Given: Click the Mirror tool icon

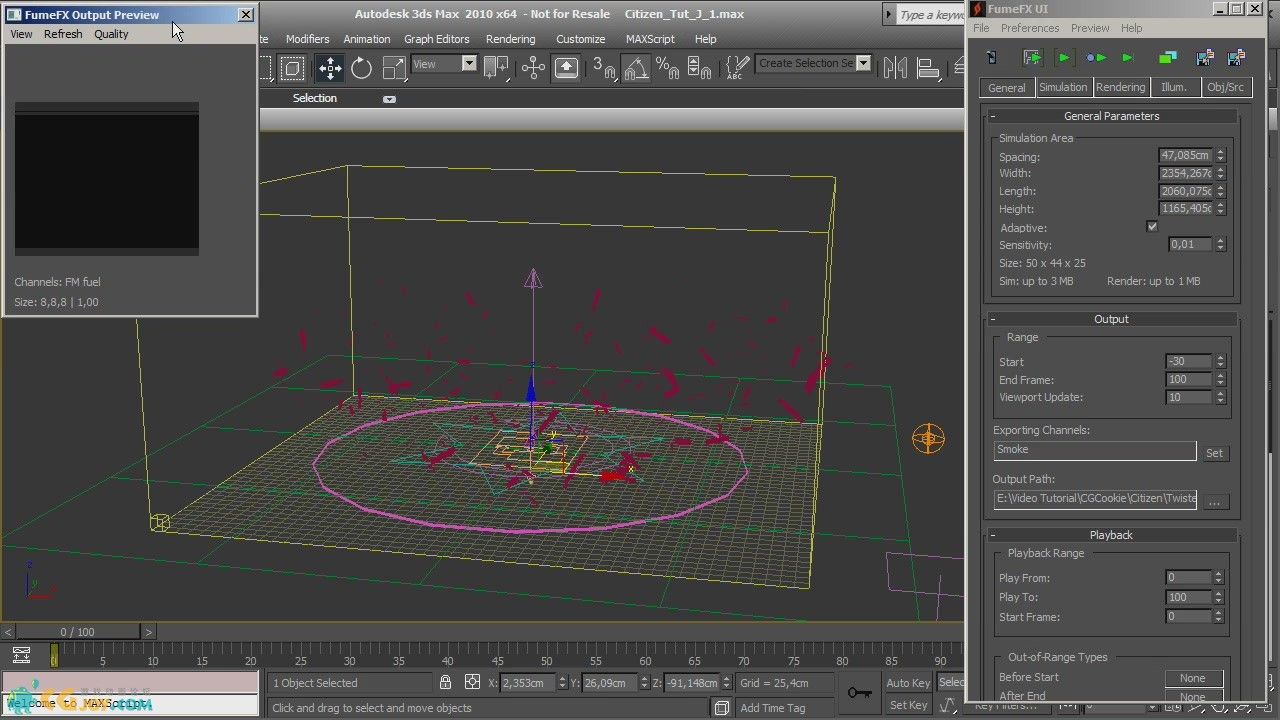Looking at the screenshot, I should point(895,67).
